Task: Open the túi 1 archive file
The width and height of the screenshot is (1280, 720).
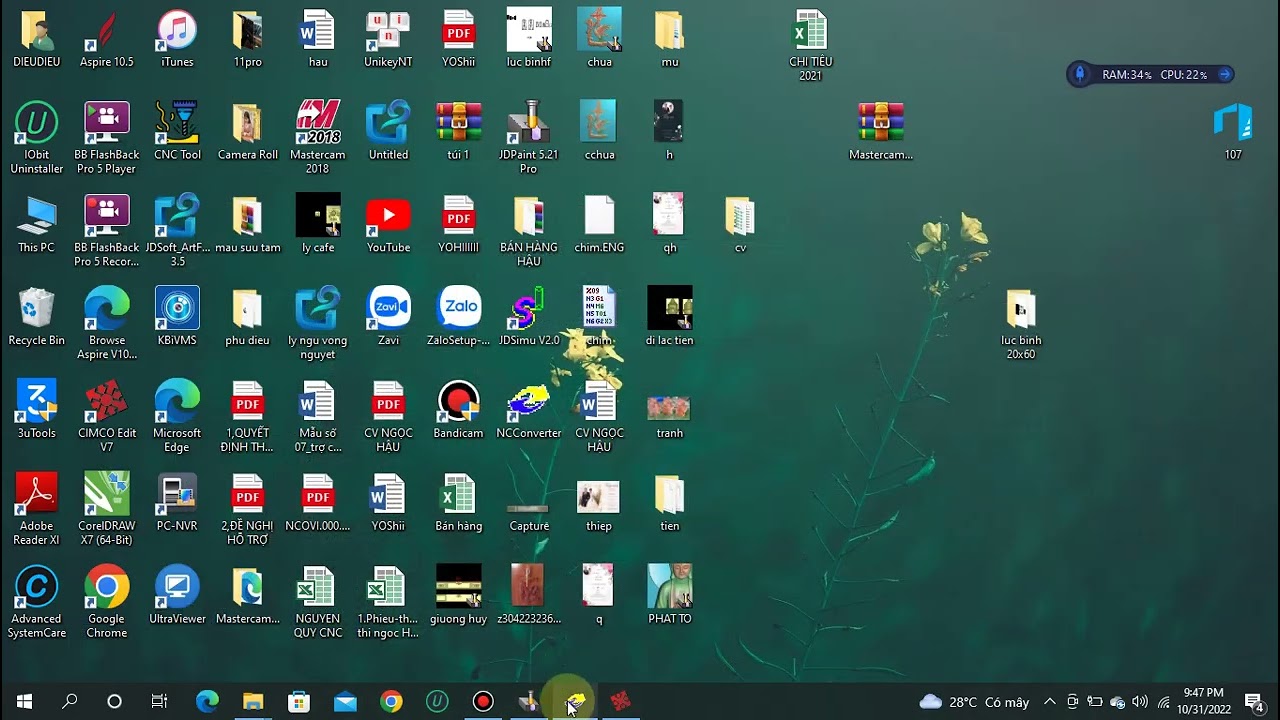Action: (459, 131)
